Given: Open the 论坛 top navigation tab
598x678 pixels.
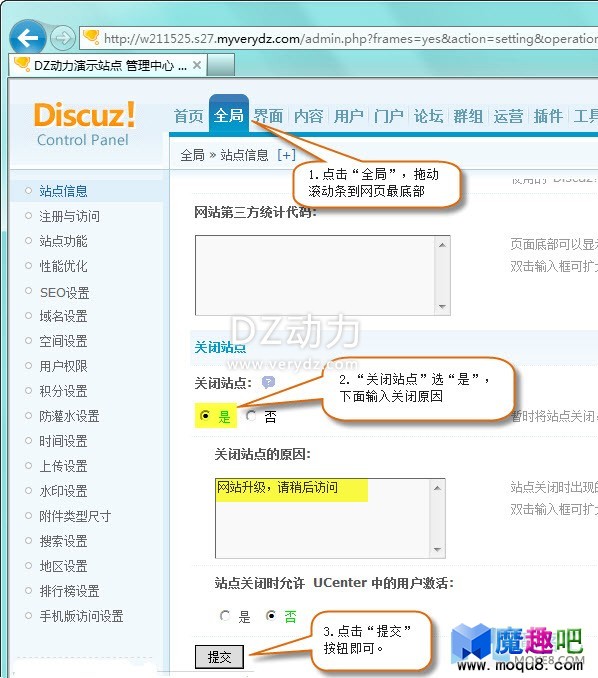Looking at the screenshot, I should (429, 116).
